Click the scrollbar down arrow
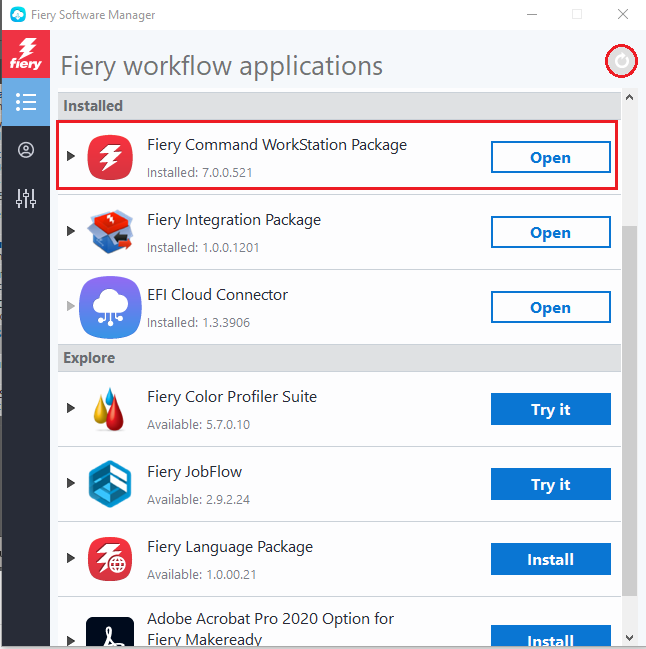Image resolution: width=646 pixels, height=649 pixels. (629, 637)
